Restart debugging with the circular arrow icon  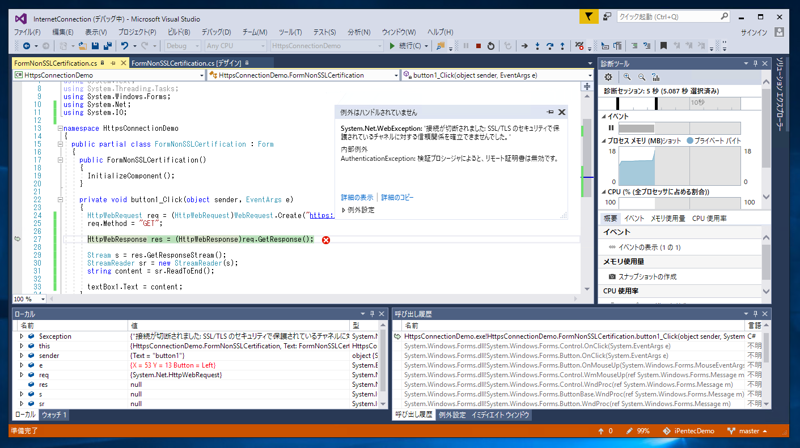(490, 46)
